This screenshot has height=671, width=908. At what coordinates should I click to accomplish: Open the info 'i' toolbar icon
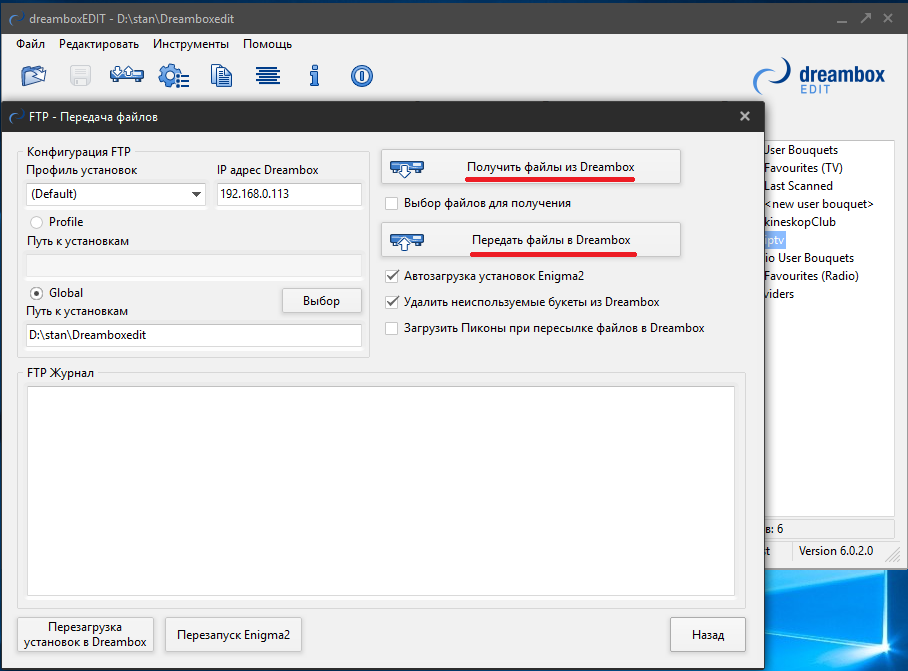click(x=314, y=76)
